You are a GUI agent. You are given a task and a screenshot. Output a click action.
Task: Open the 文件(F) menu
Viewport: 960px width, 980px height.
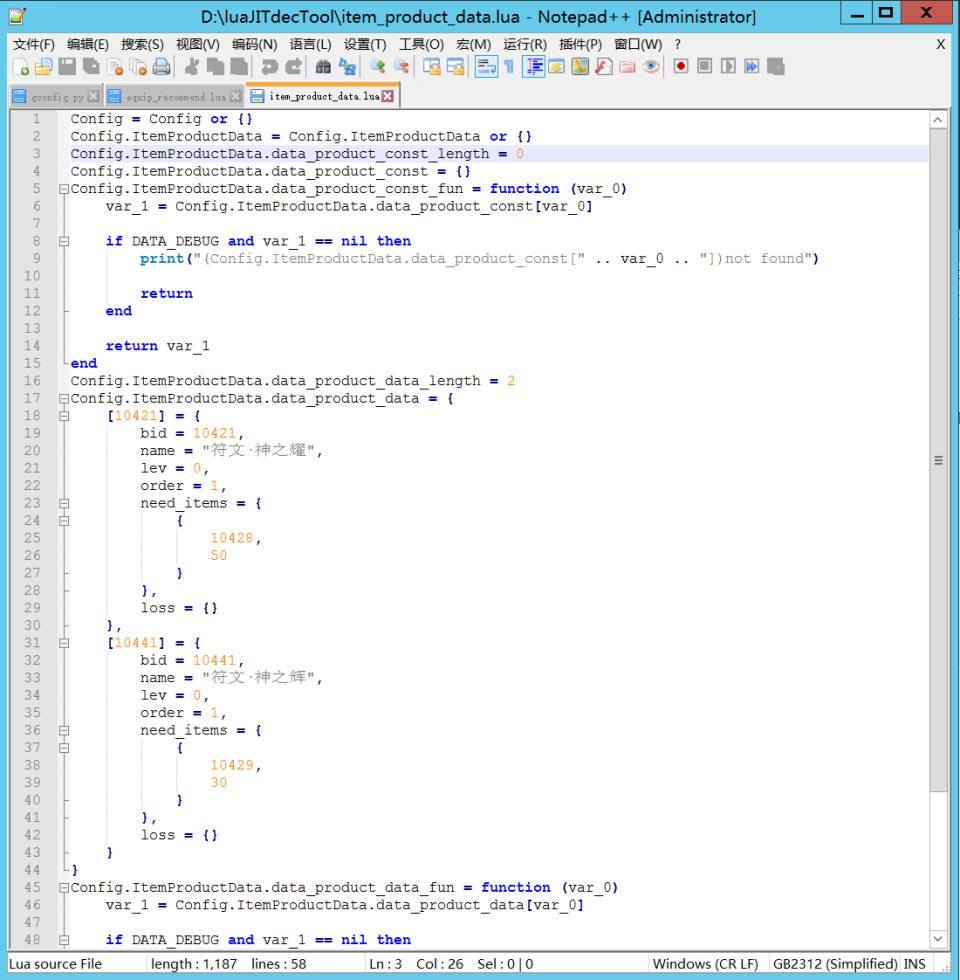34,44
